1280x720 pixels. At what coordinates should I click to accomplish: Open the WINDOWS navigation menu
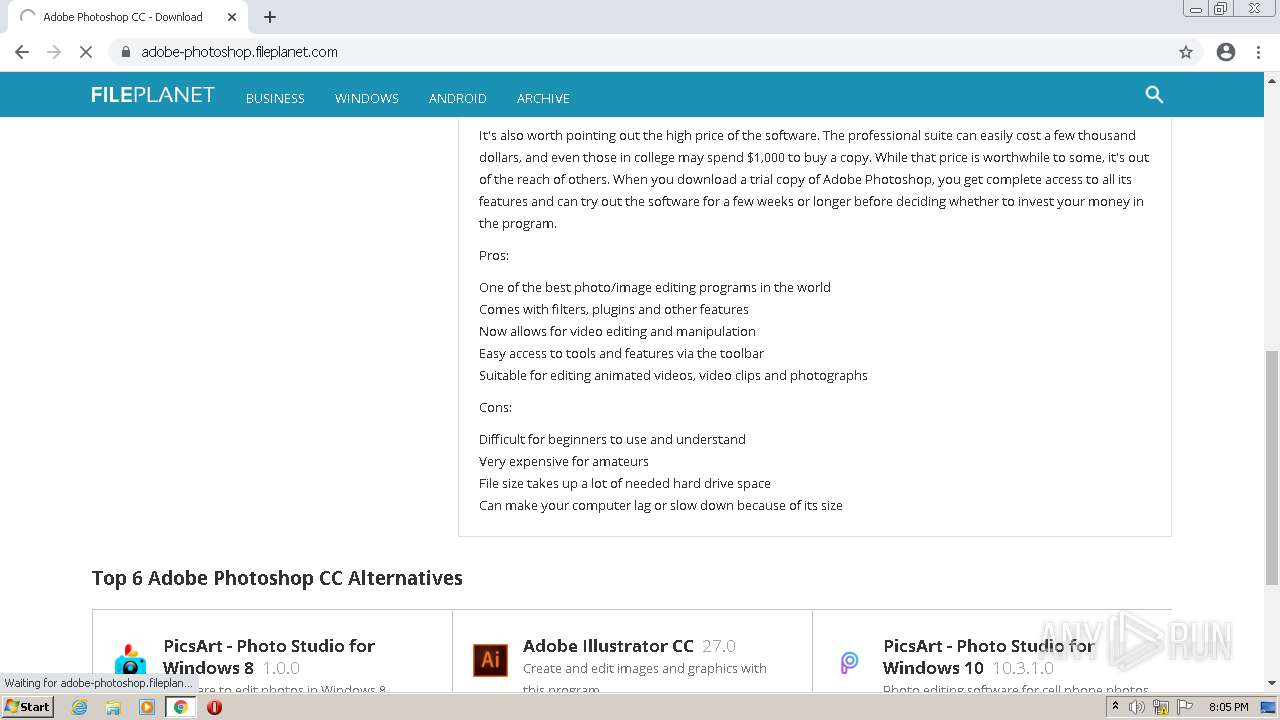[366, 98]
